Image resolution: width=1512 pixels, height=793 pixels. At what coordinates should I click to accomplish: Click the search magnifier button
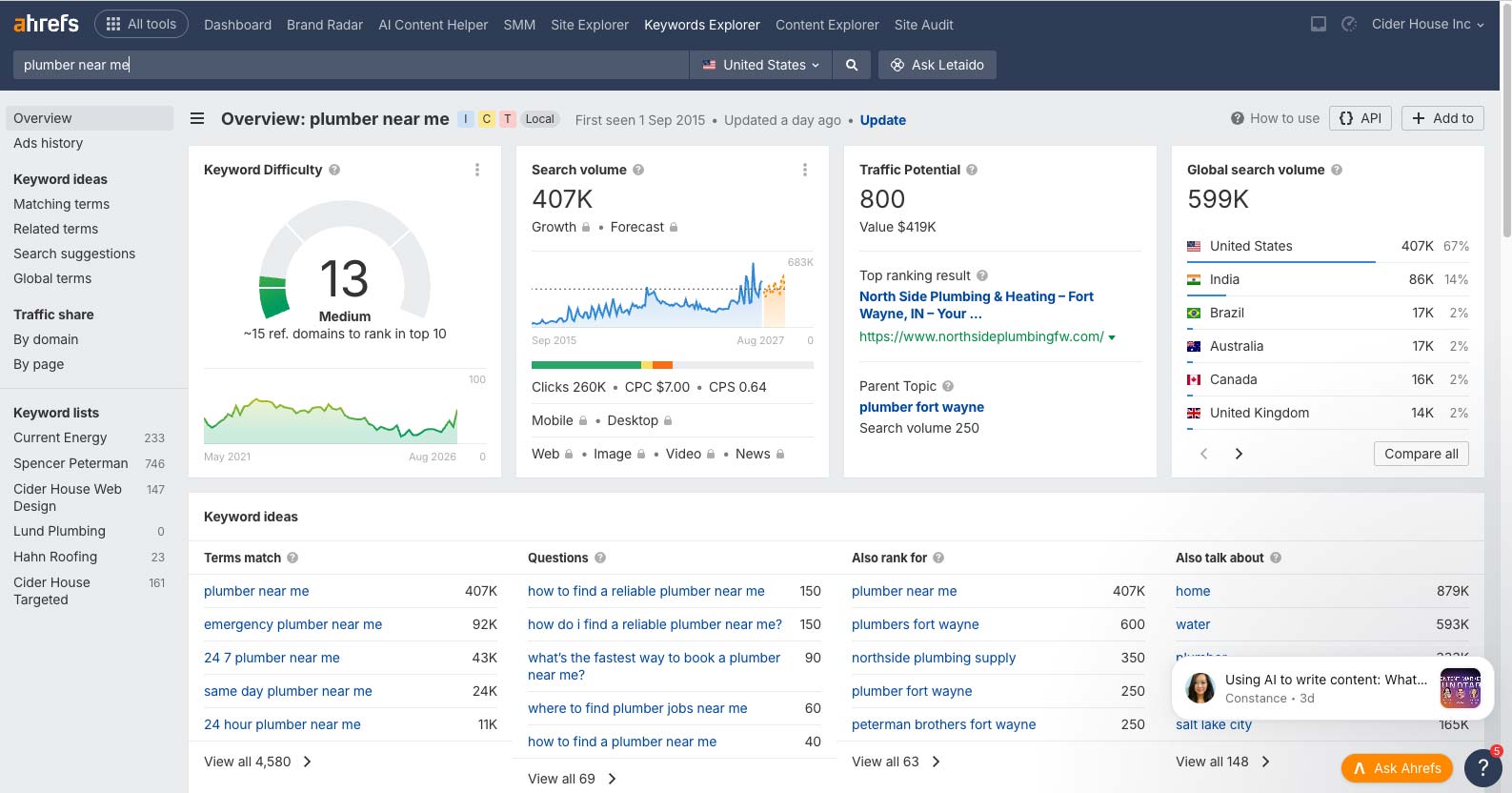pos(852,65)
